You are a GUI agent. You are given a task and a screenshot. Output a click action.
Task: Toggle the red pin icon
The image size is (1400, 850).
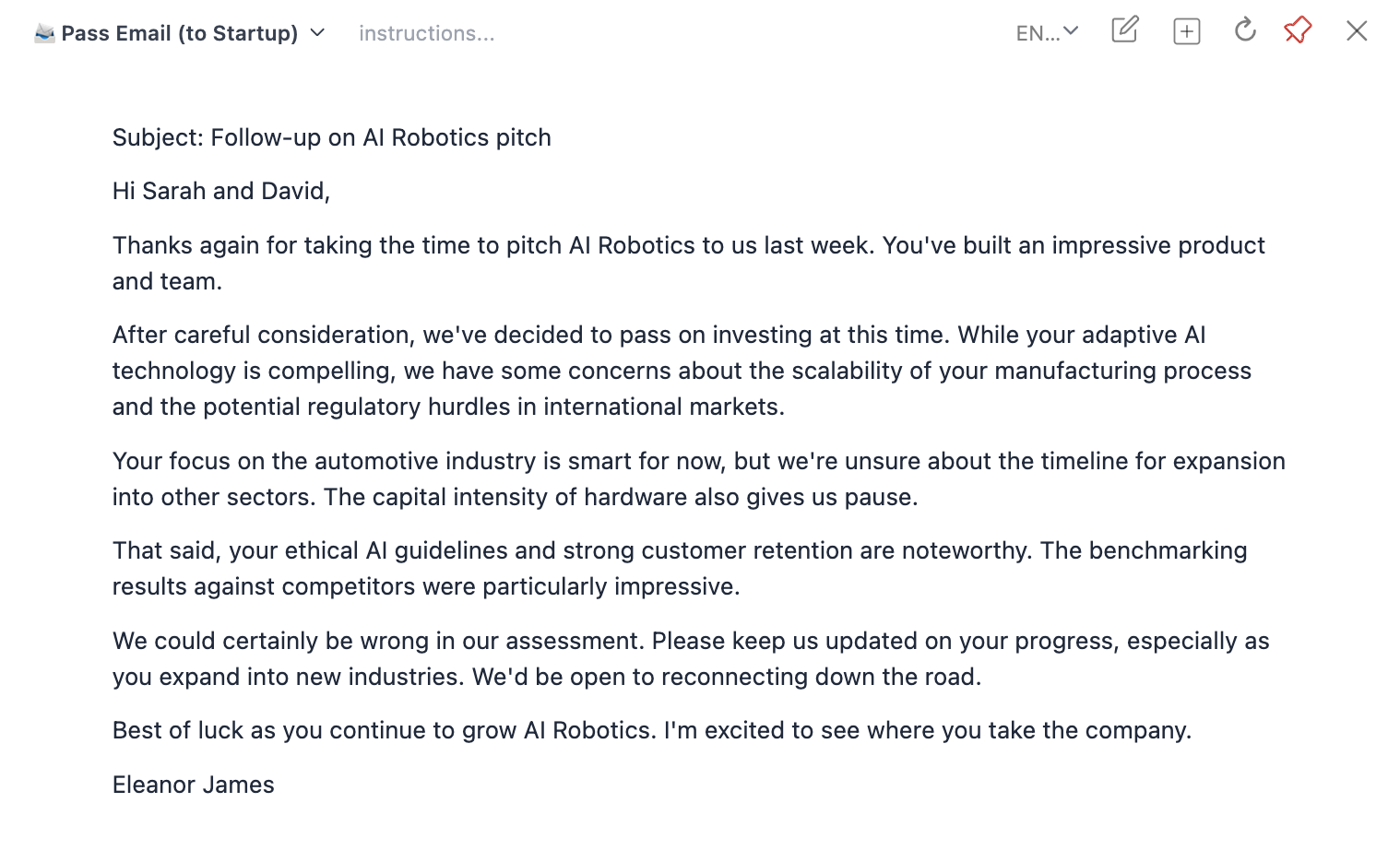[x=1298, y=30]
